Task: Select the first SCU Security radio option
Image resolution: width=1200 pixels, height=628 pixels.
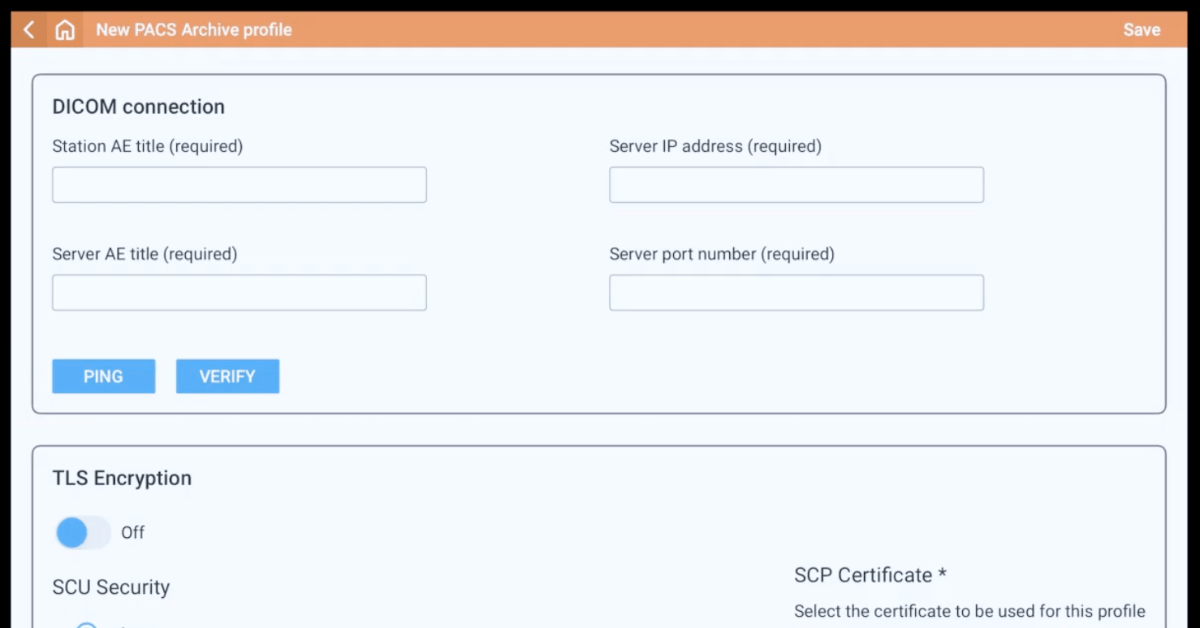Action: point(86,624)
